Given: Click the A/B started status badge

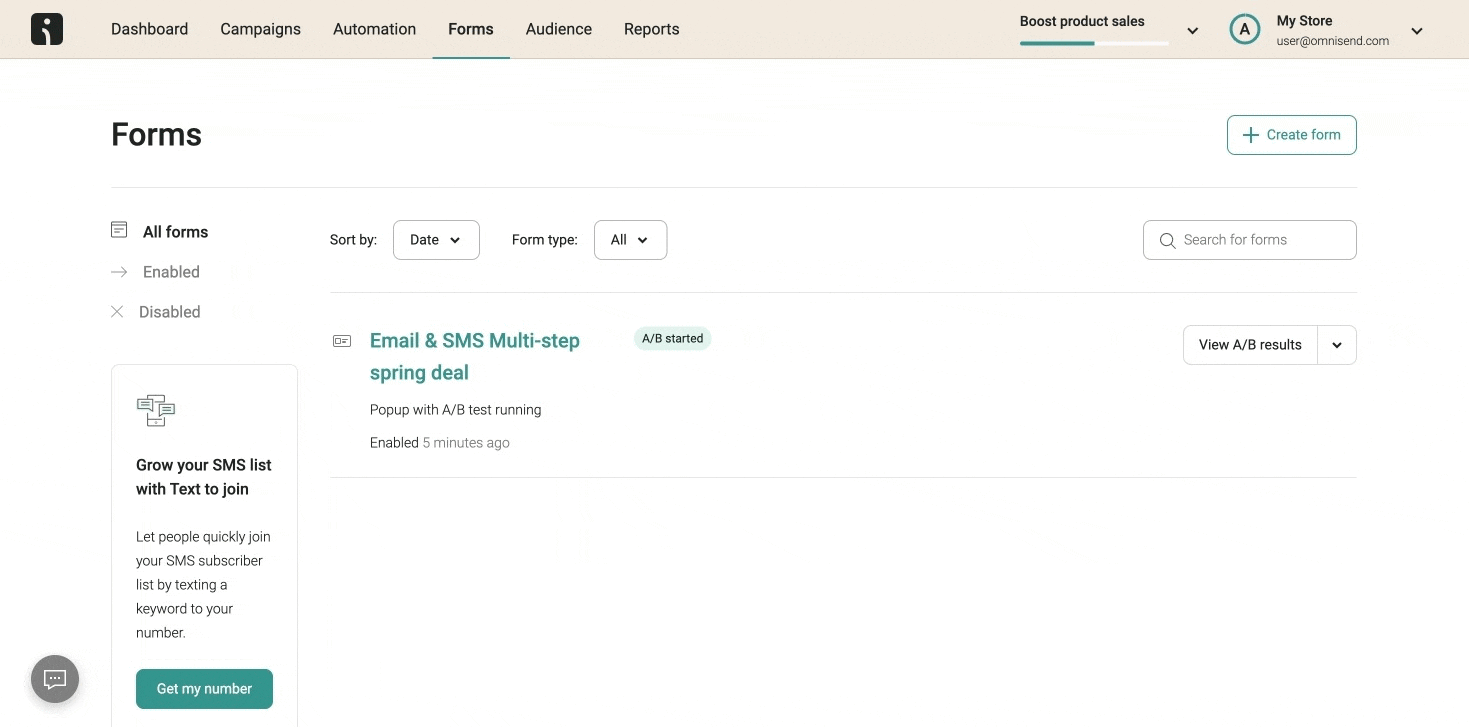Looking at the screenshot, I should [x=672, y=339].
